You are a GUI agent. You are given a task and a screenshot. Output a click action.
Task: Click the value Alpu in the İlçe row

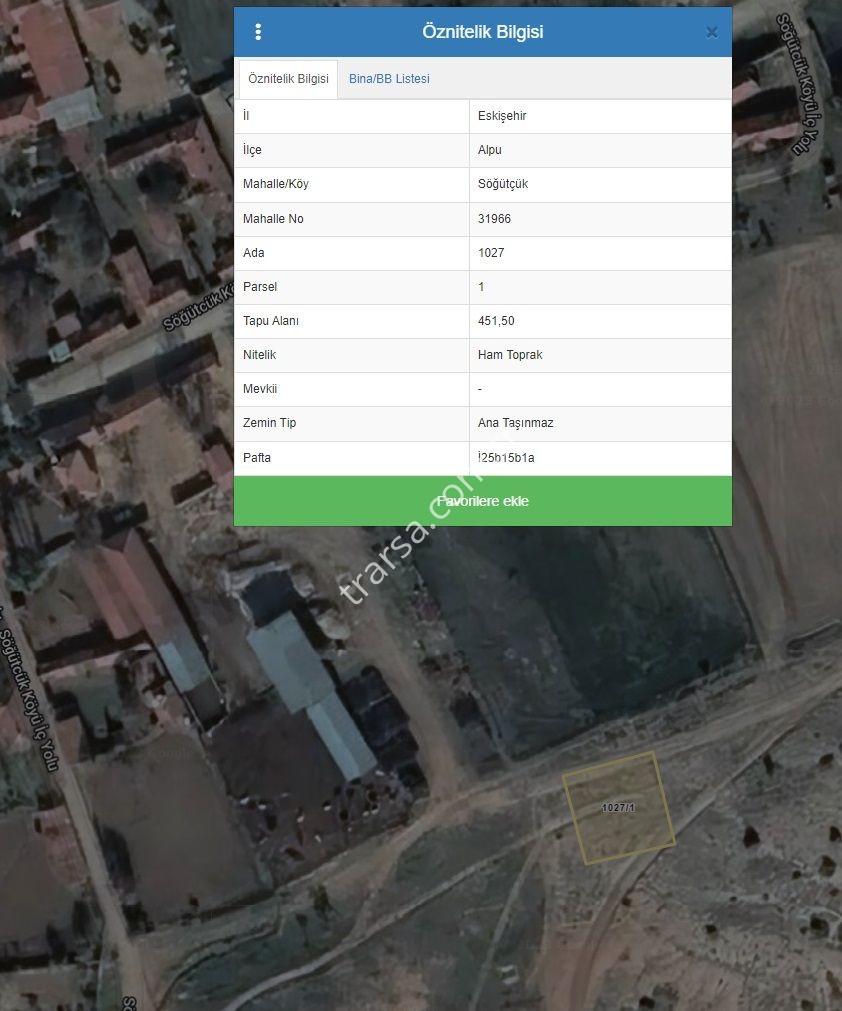tap(490, 150)
